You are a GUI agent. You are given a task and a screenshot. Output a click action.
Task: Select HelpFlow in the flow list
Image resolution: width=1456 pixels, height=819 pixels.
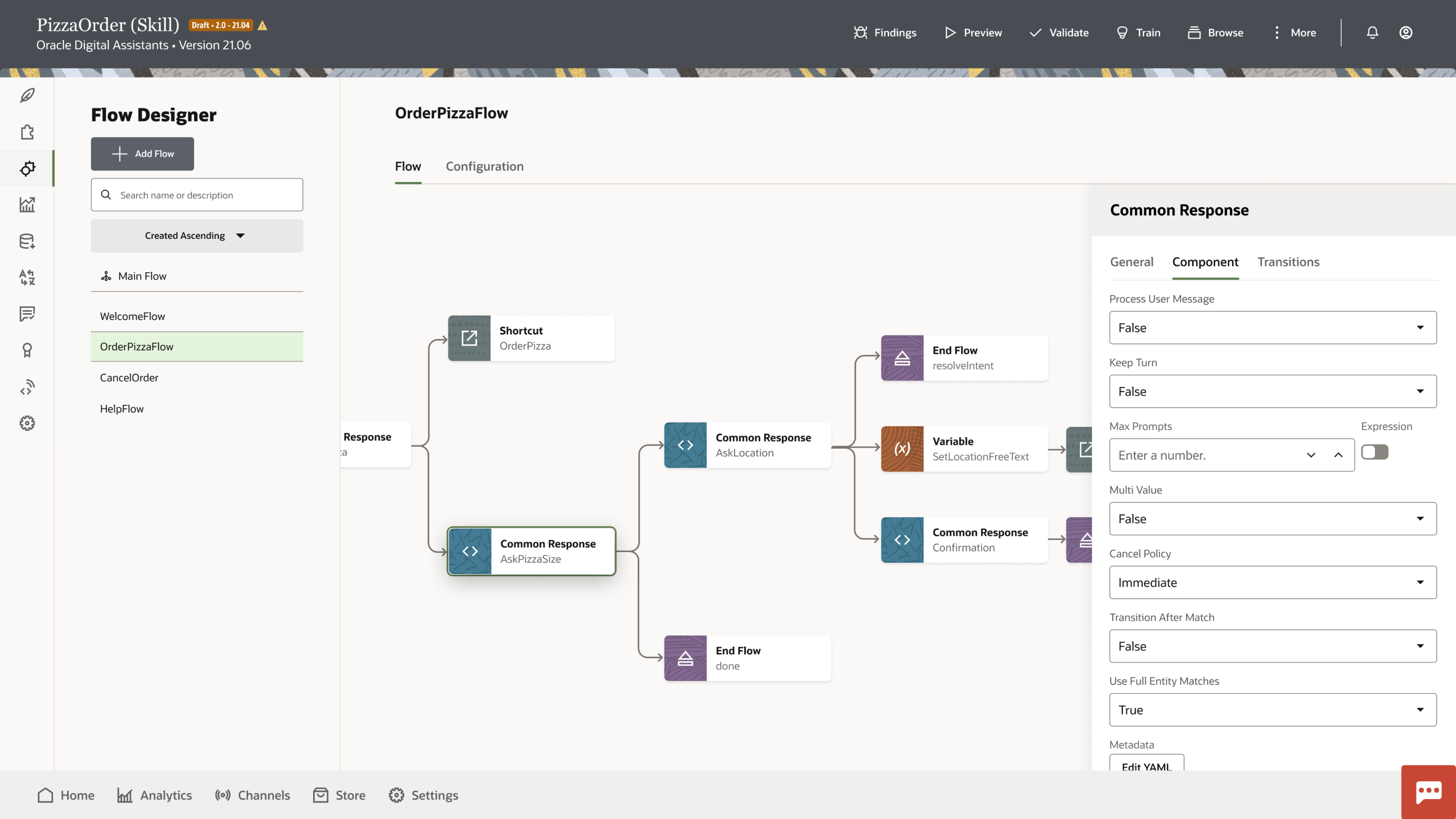[197, 409]
